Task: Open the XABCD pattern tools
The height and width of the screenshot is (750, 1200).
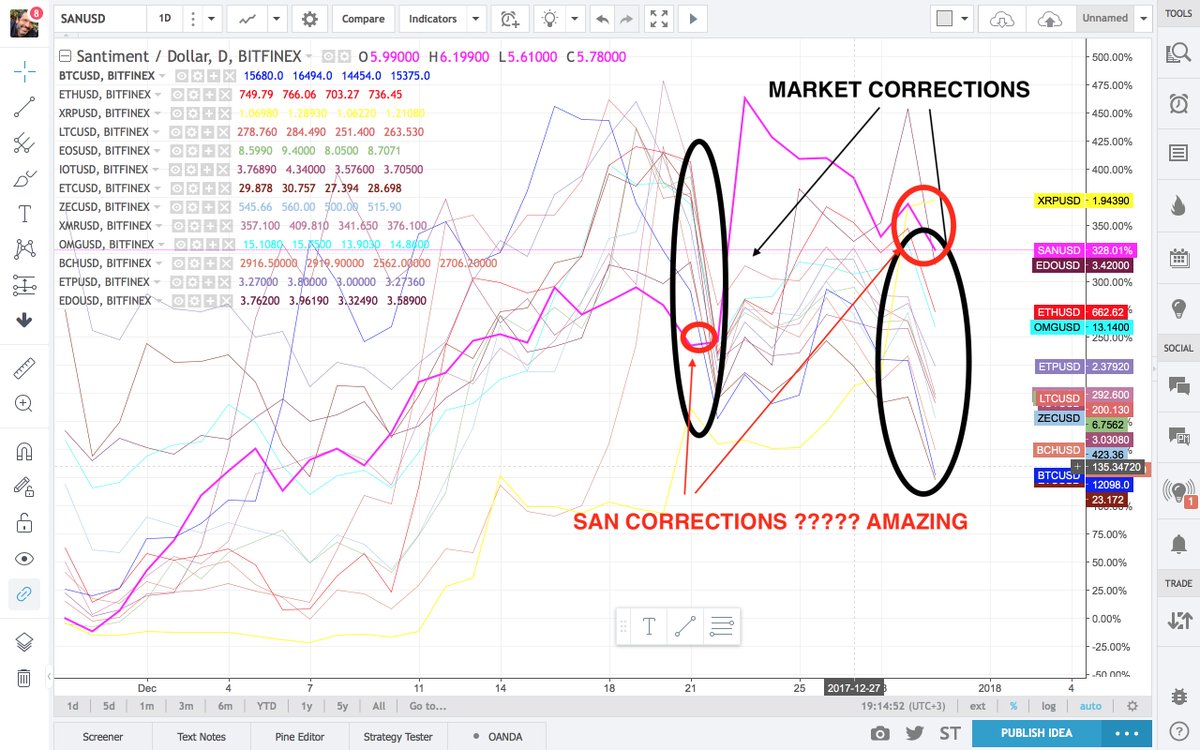Action: [25, 250]
